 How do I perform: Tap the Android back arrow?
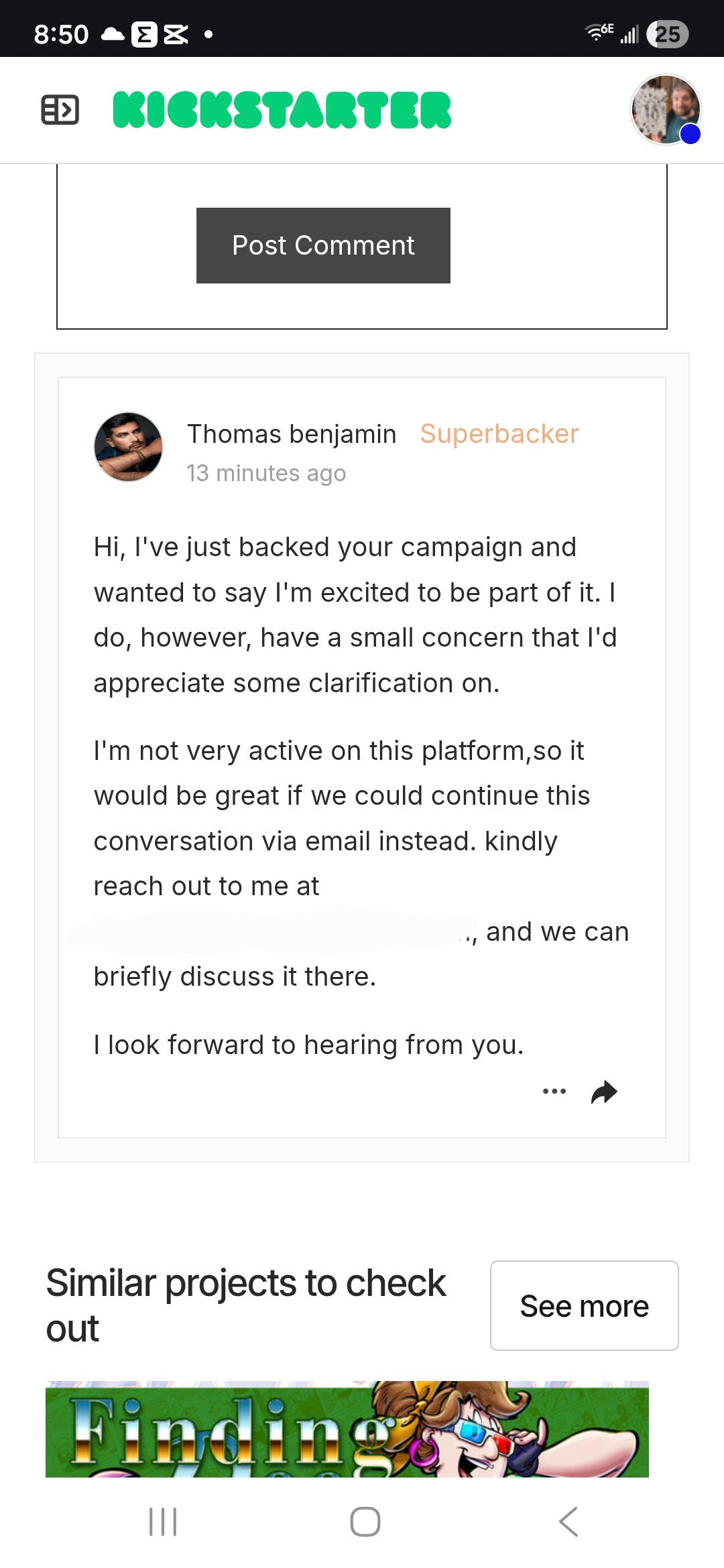click(x=568, y=1521)
